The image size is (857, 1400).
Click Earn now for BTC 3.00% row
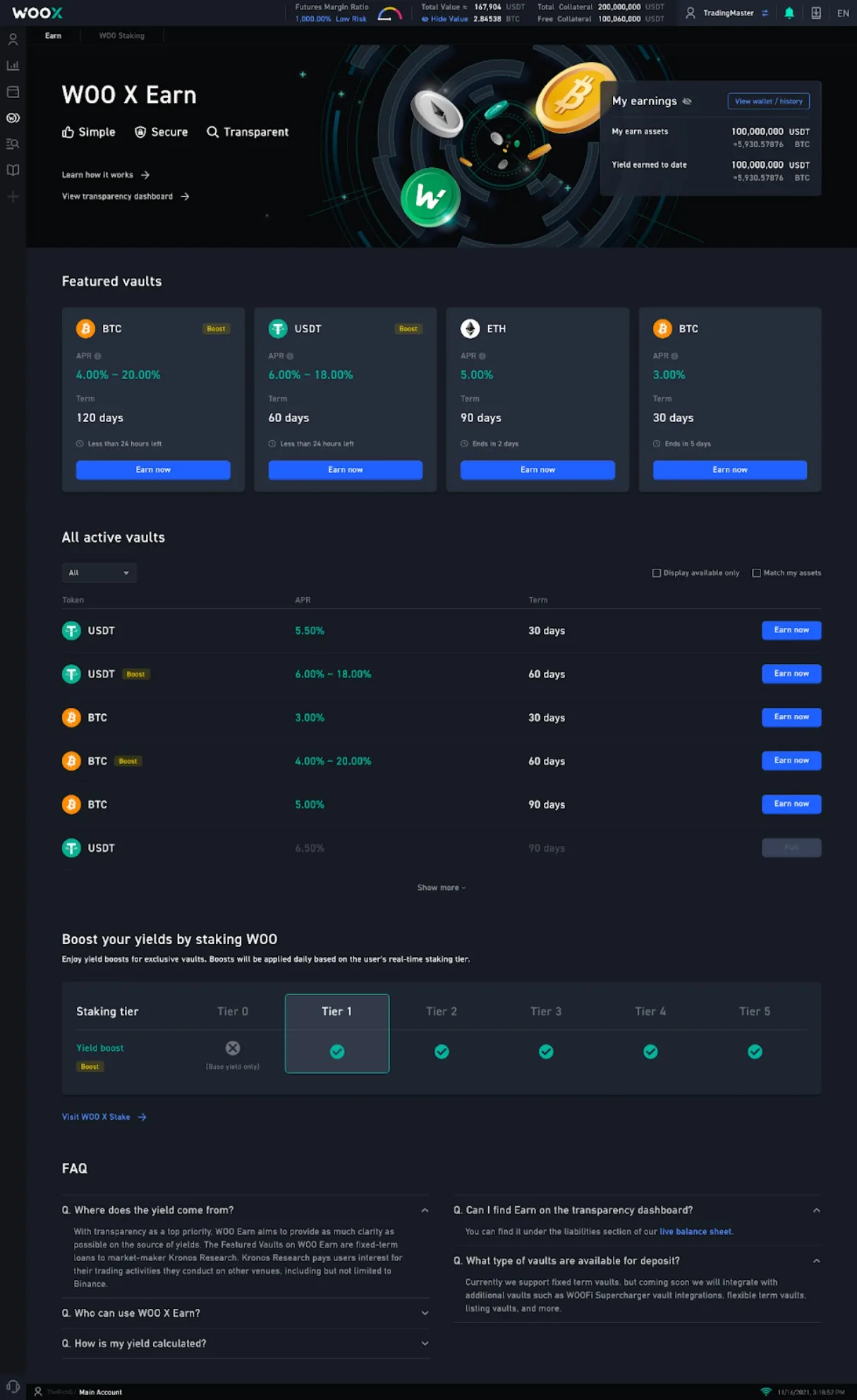[x=791, y=717]
